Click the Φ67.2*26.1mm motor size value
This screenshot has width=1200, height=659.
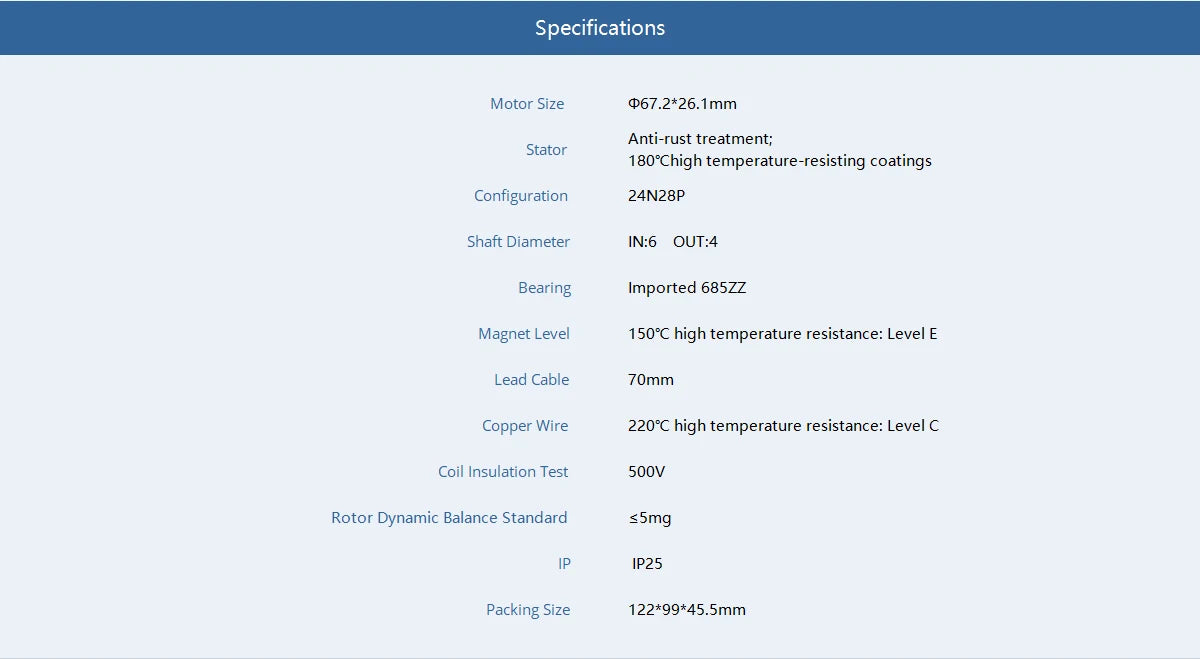point(682,104)
